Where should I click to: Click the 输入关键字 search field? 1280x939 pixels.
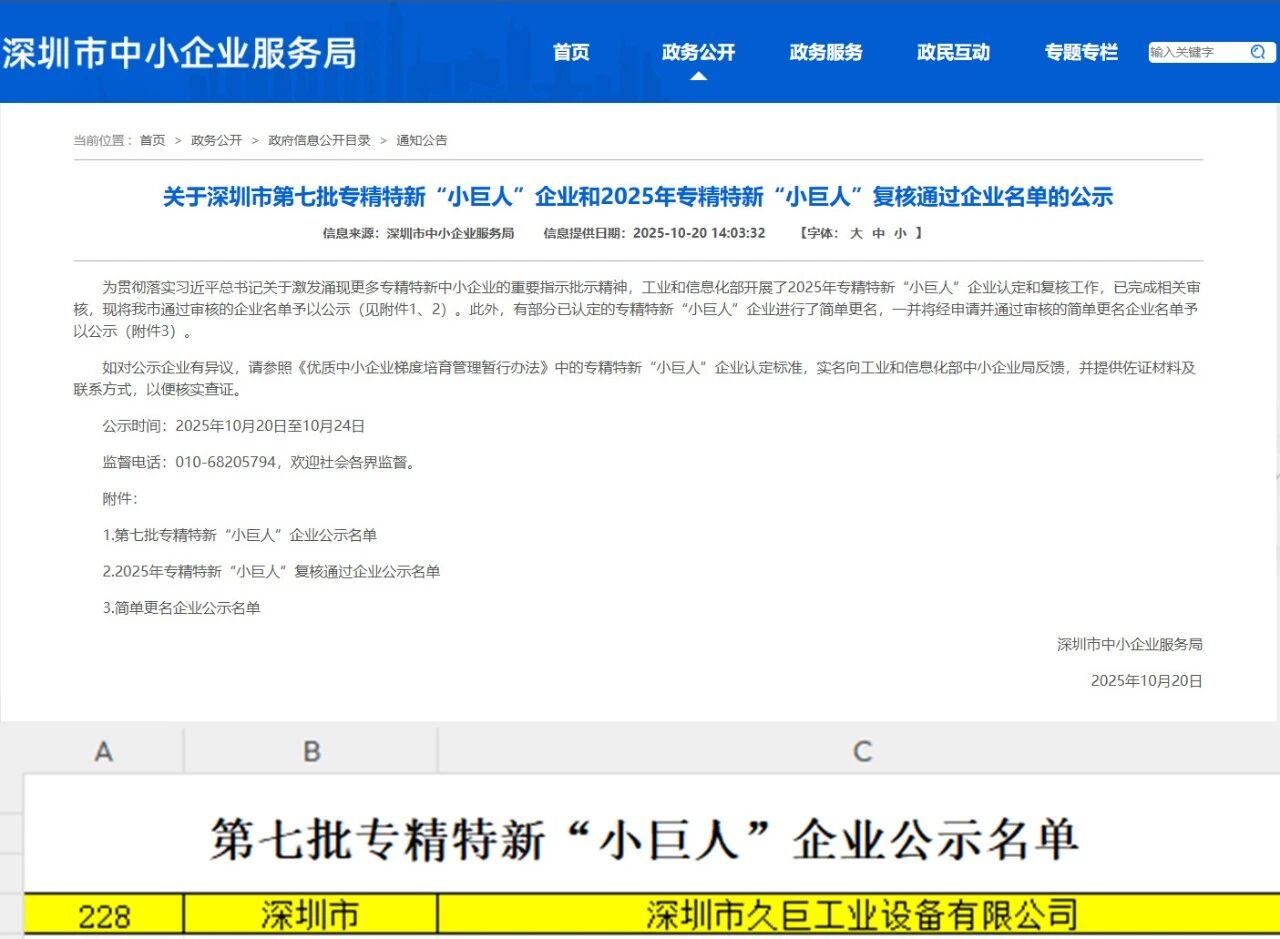tap(1195, 52)
